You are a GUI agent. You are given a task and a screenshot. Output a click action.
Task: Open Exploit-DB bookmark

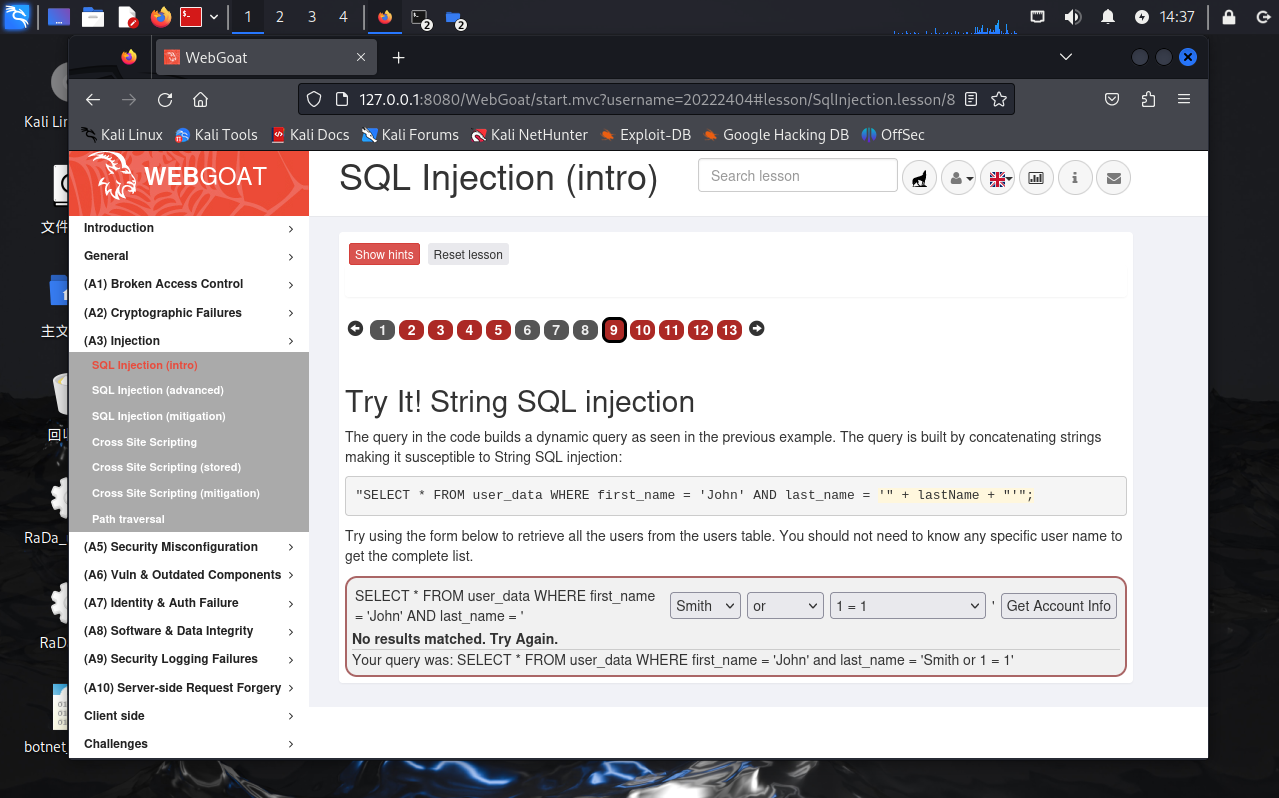(x=646, y=135)
